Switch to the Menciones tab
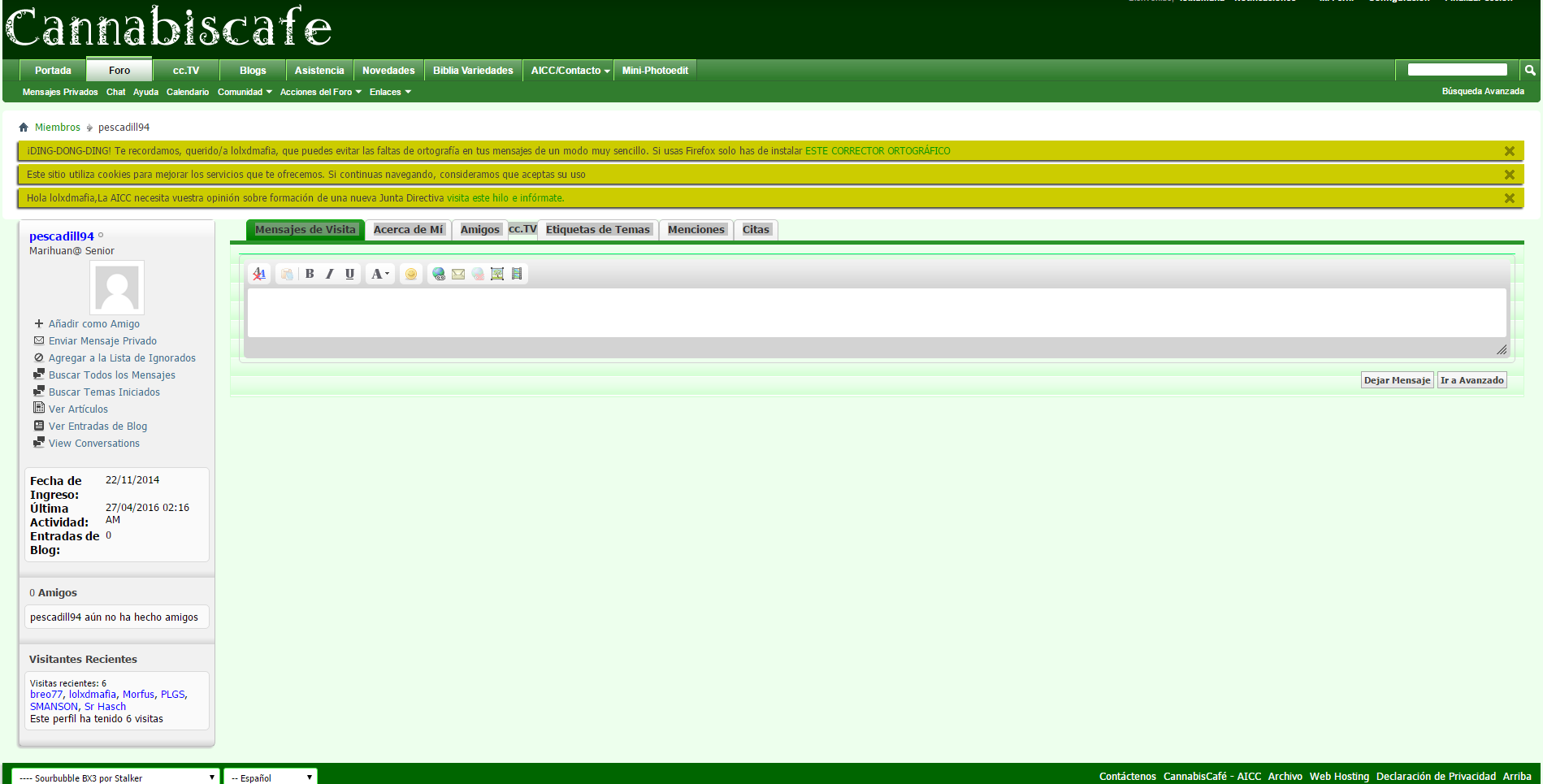1543x784 pixels. coord(696,230)
